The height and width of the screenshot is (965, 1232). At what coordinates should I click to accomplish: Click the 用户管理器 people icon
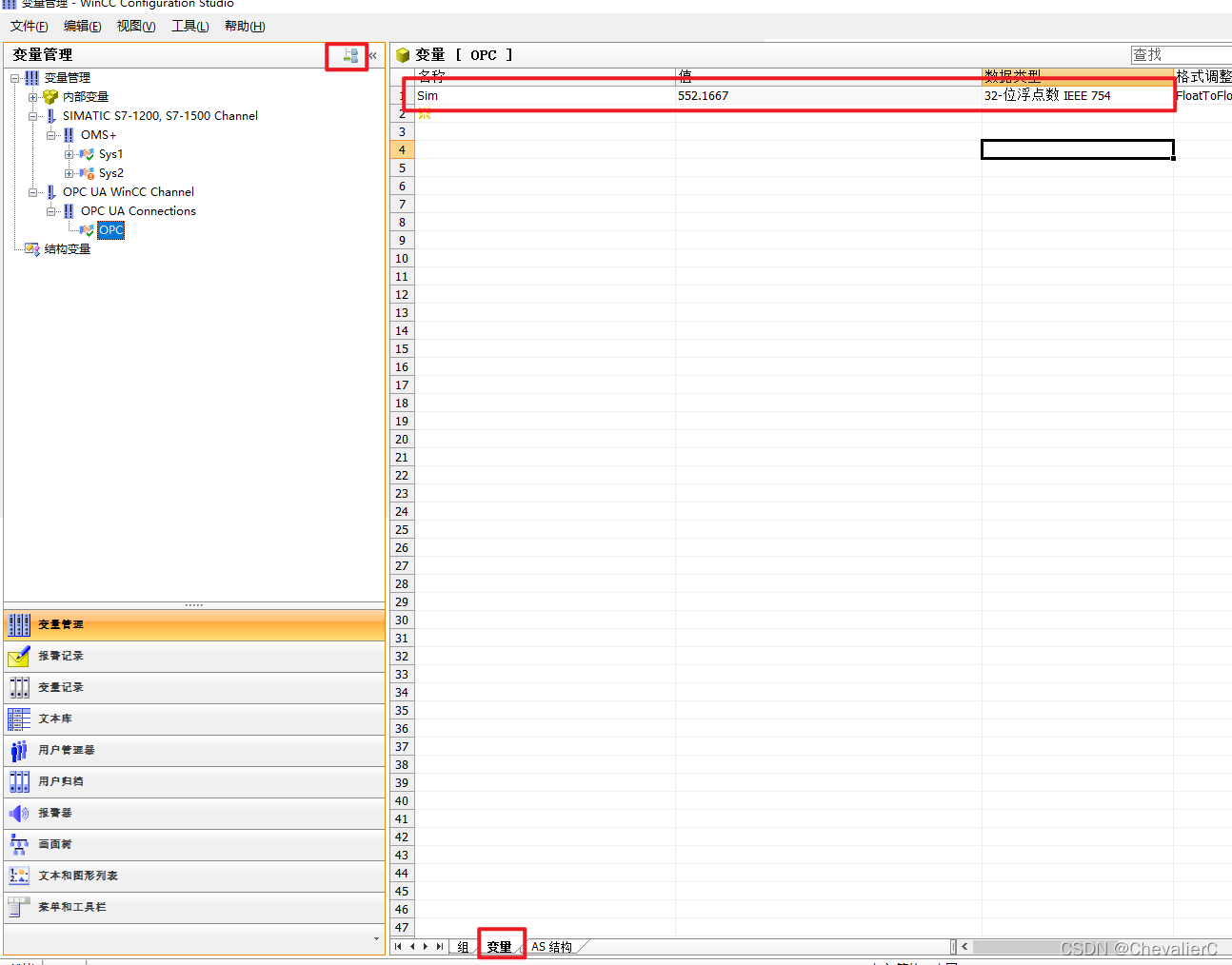tap(19, 751)
